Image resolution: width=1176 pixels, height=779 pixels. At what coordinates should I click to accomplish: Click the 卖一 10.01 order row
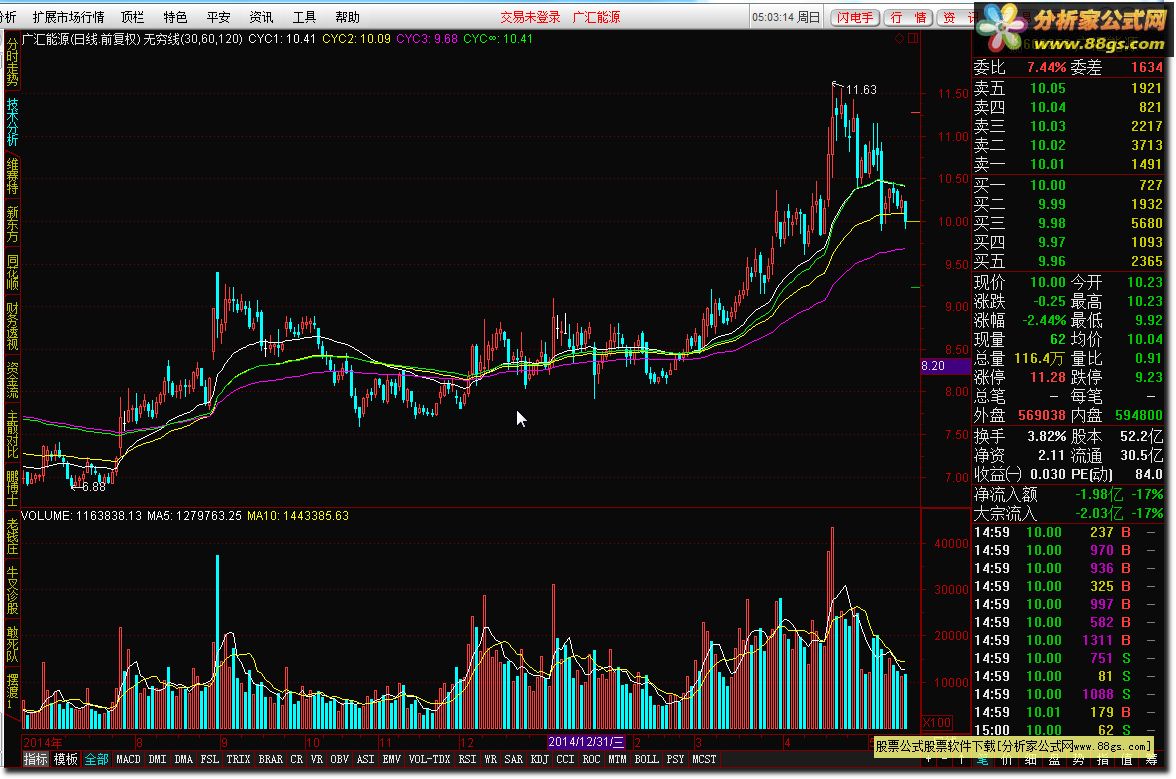[x=1068, y=164]
